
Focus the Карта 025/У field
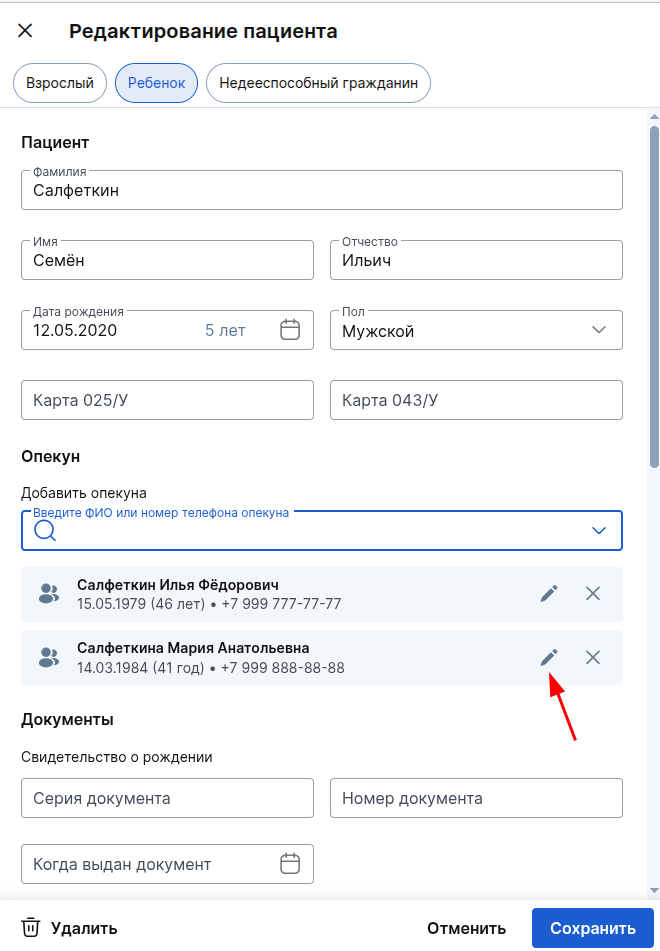coord(167,400)
